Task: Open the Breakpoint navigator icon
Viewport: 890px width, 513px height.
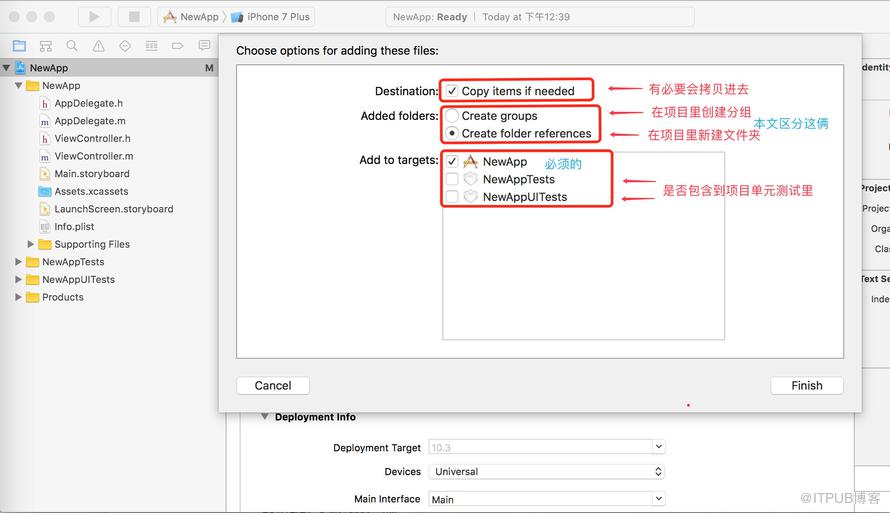Action: pyautogui.click(x=178, y=46)
